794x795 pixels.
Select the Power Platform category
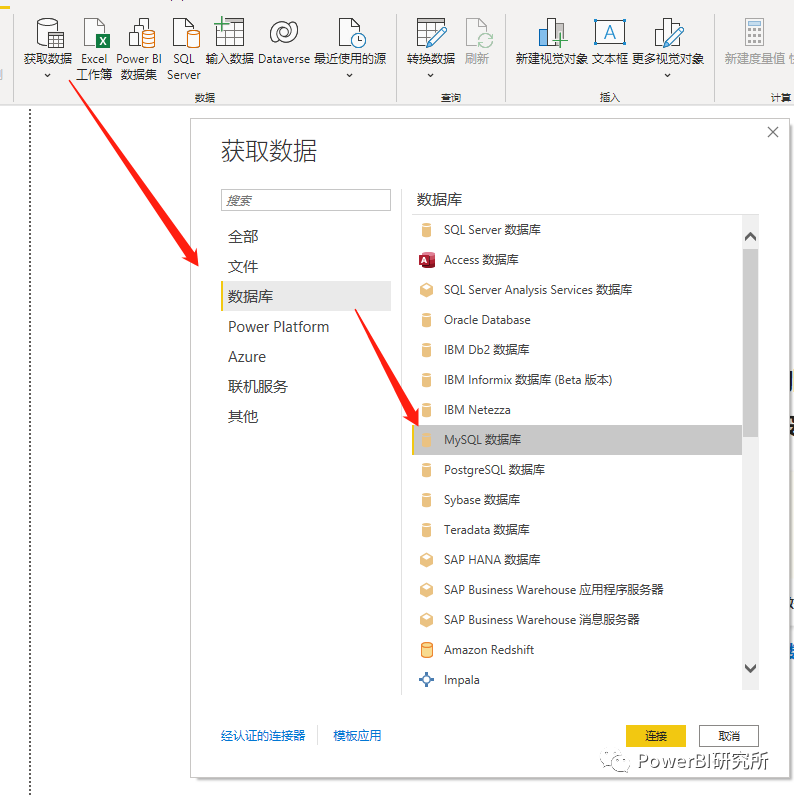pos(306,327)
